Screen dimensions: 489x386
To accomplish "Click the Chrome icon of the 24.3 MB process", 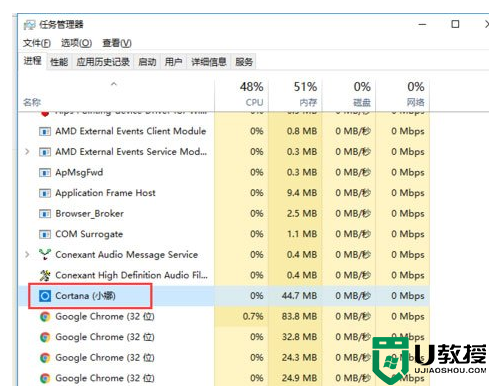I will click(x=45, y=358).
